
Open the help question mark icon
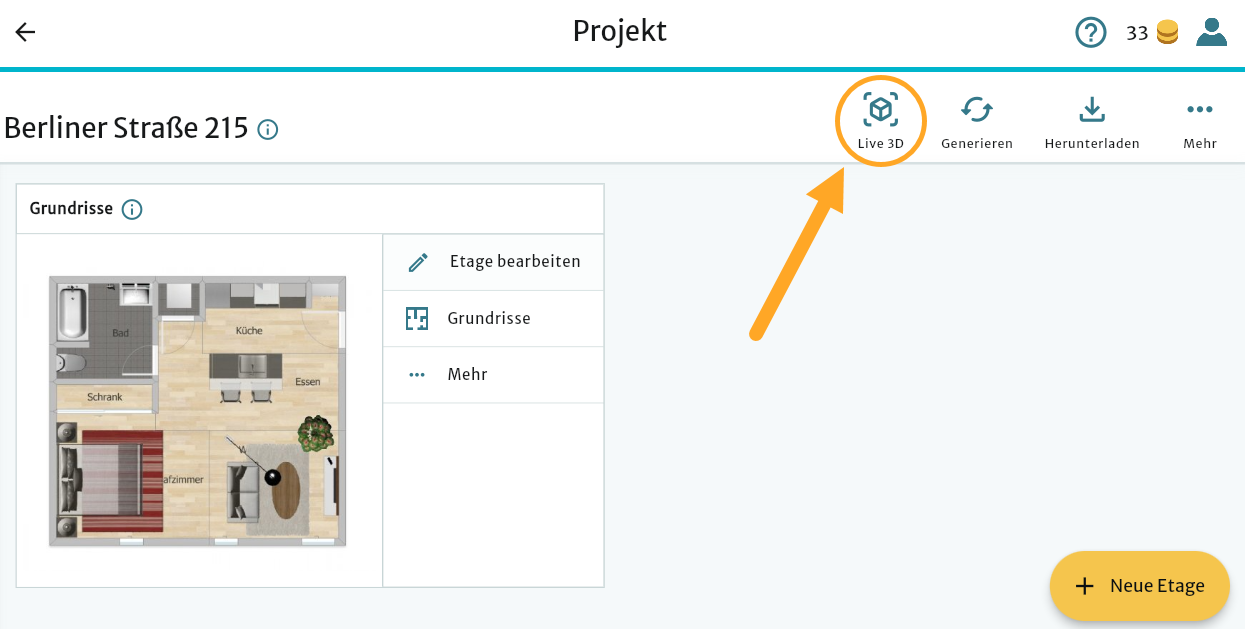(1091, 32)
